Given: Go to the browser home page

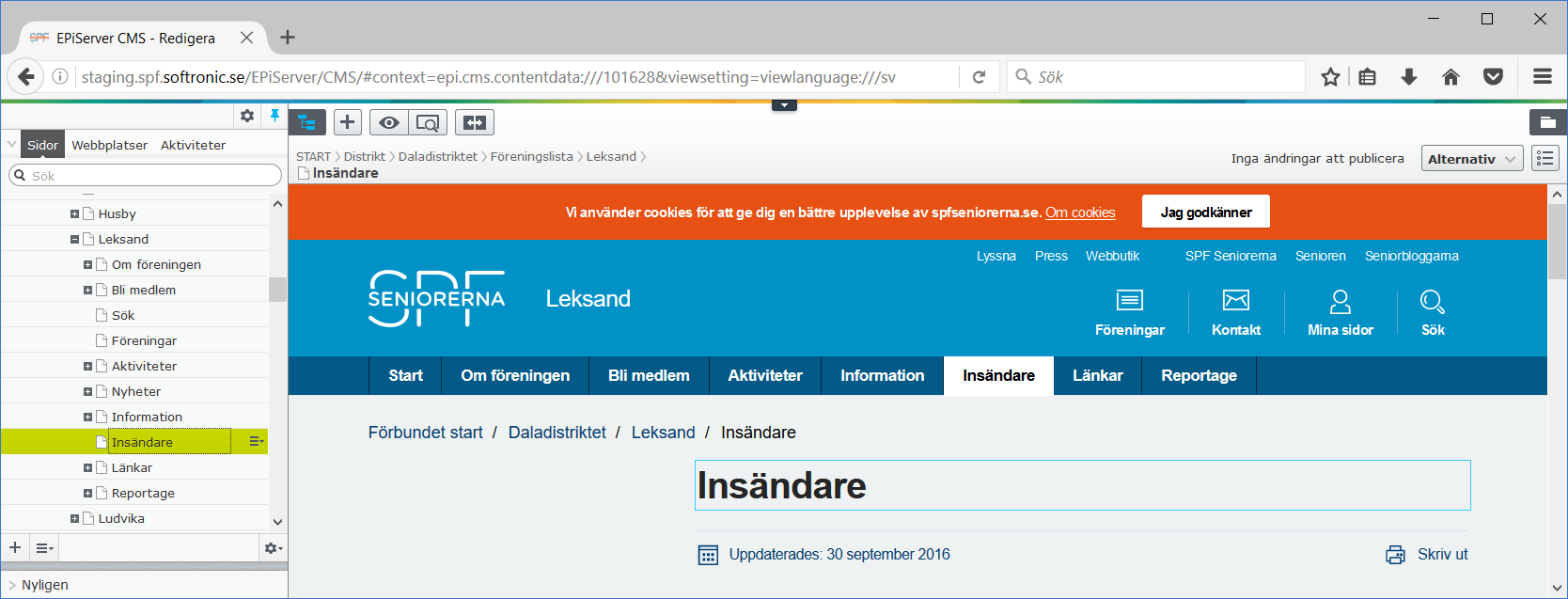Looking at the screenshot, I should (x=1451, y=77).
